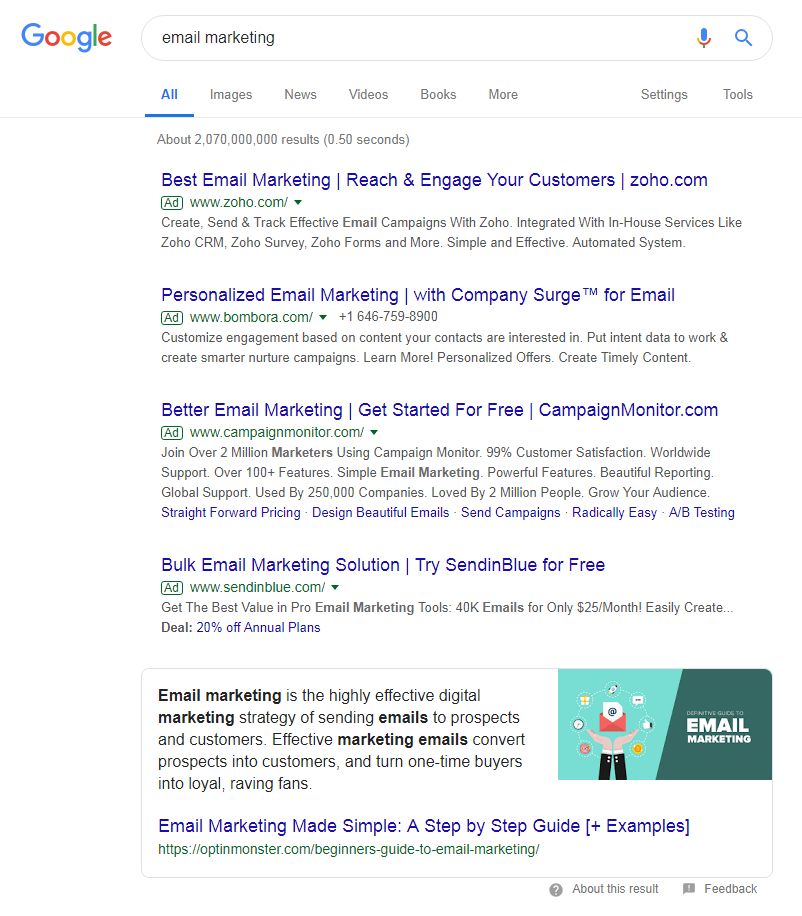
Task: Open the More search options menu
Action: click(x=503, y=95)
